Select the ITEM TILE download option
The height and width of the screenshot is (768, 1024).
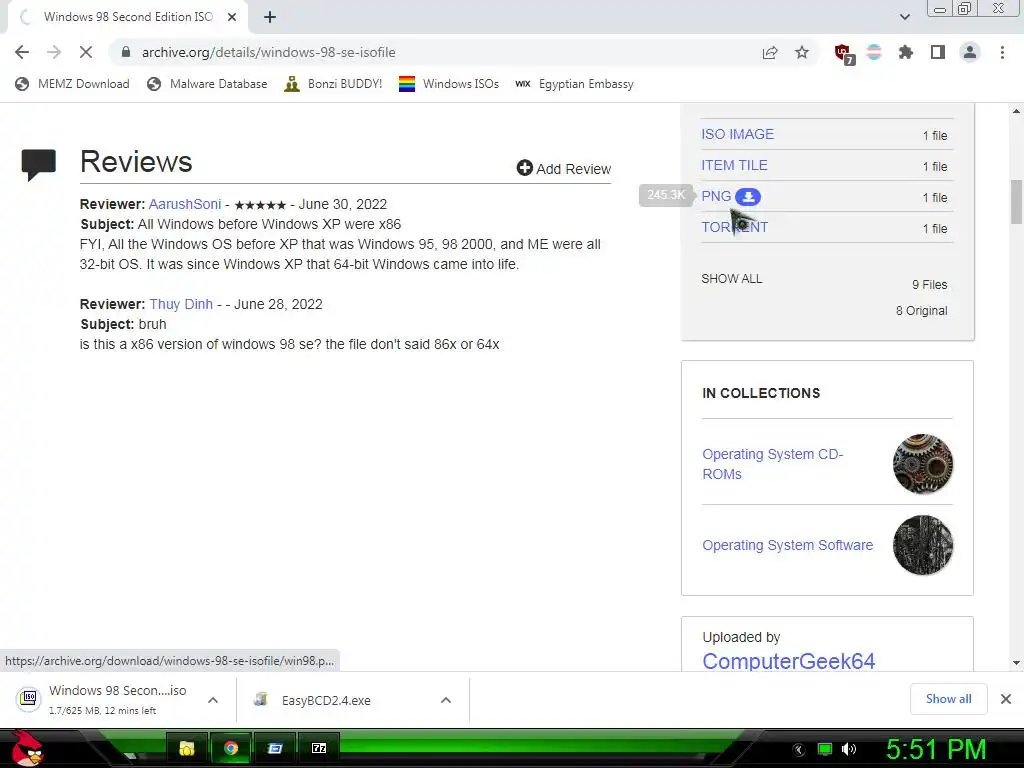pos(734,165)
